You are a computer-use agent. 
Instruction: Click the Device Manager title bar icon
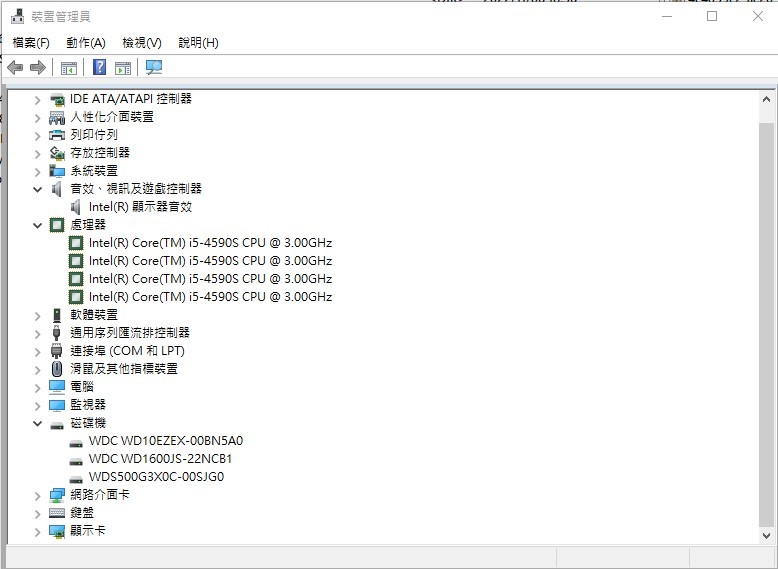(x=17, y=16)
